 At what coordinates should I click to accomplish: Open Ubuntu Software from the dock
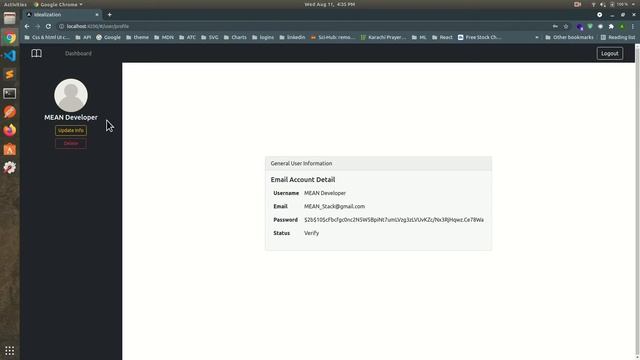pos(10,149)
